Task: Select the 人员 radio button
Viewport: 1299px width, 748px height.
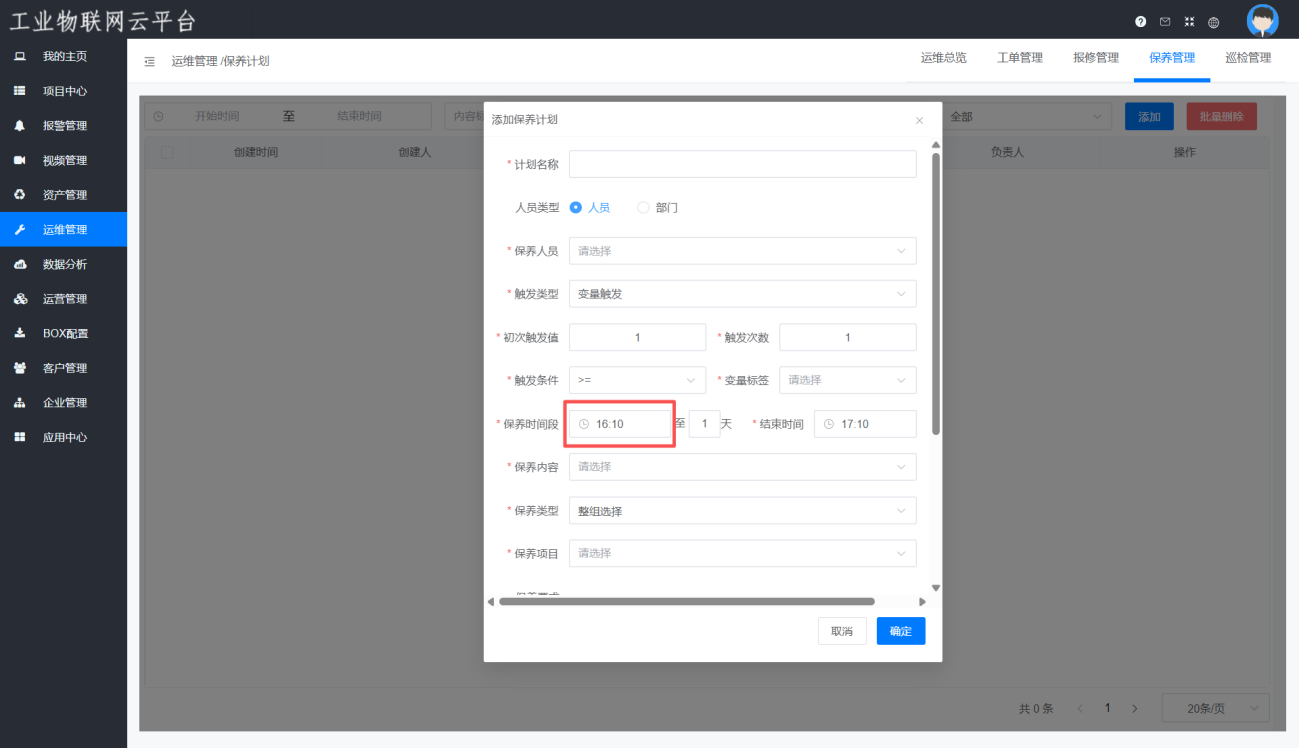Action: [x=576, y=208]
